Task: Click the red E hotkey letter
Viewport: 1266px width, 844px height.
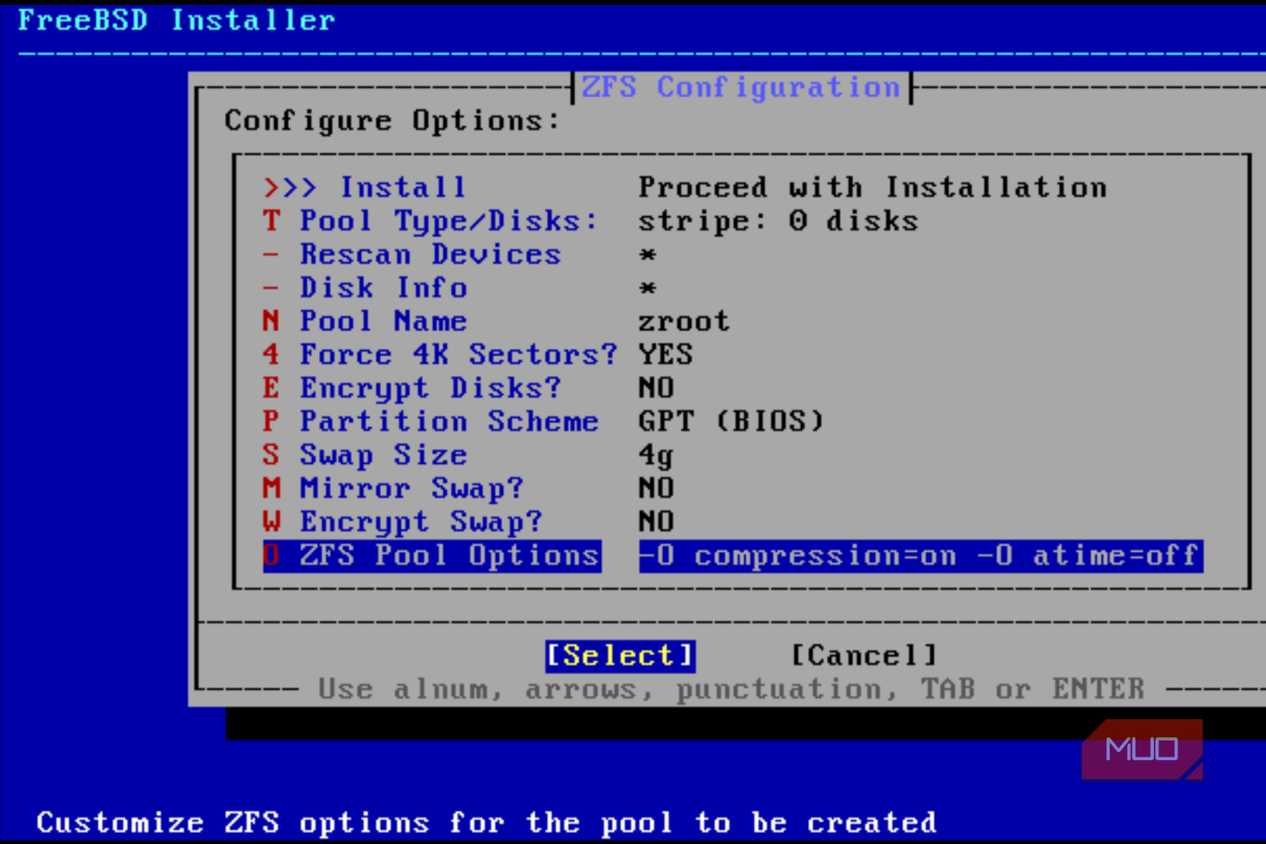Action: 272,388
